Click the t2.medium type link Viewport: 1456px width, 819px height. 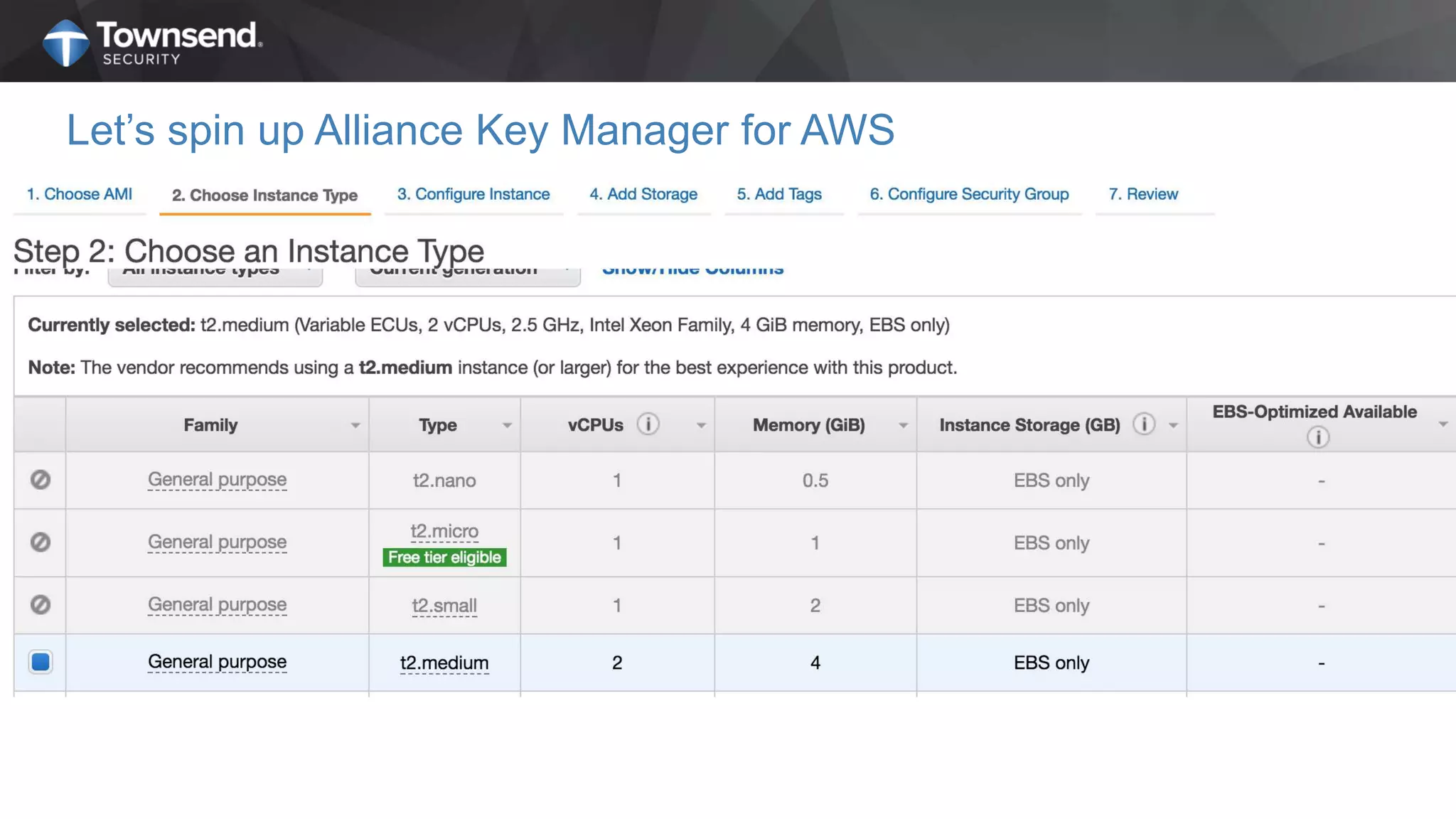click(444, 663)
